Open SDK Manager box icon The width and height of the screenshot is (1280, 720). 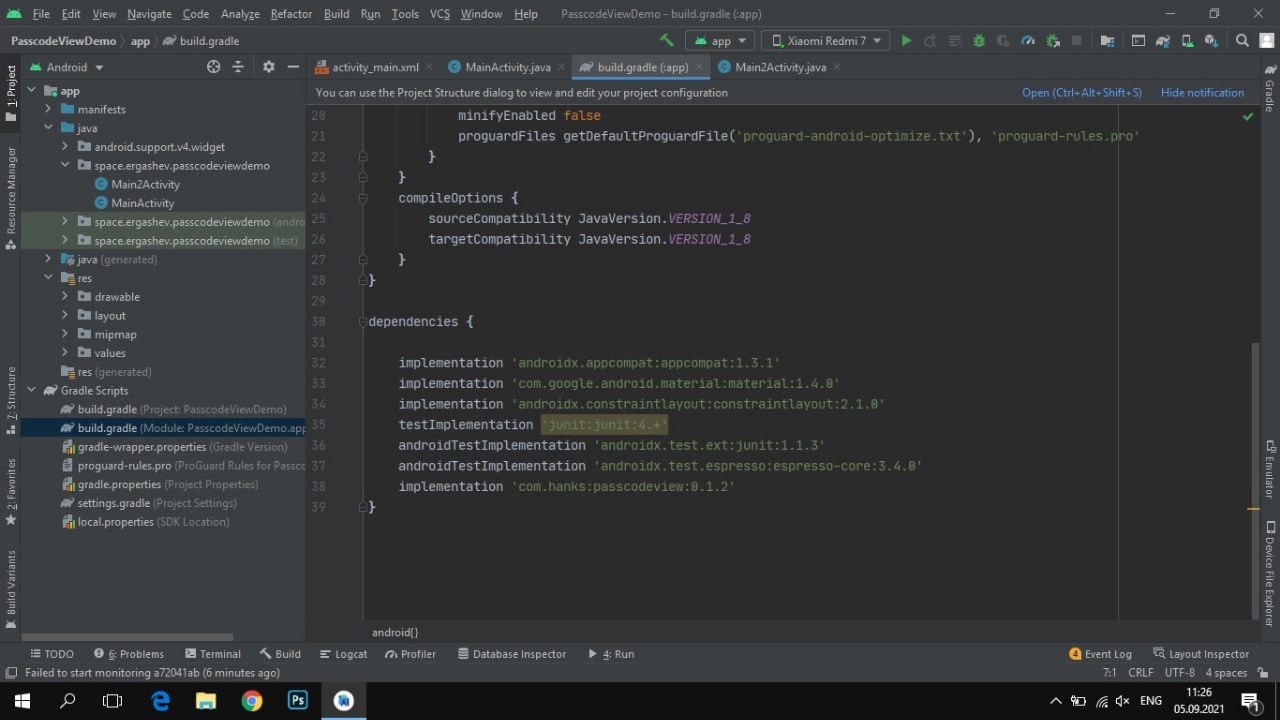pos(1211,41)
